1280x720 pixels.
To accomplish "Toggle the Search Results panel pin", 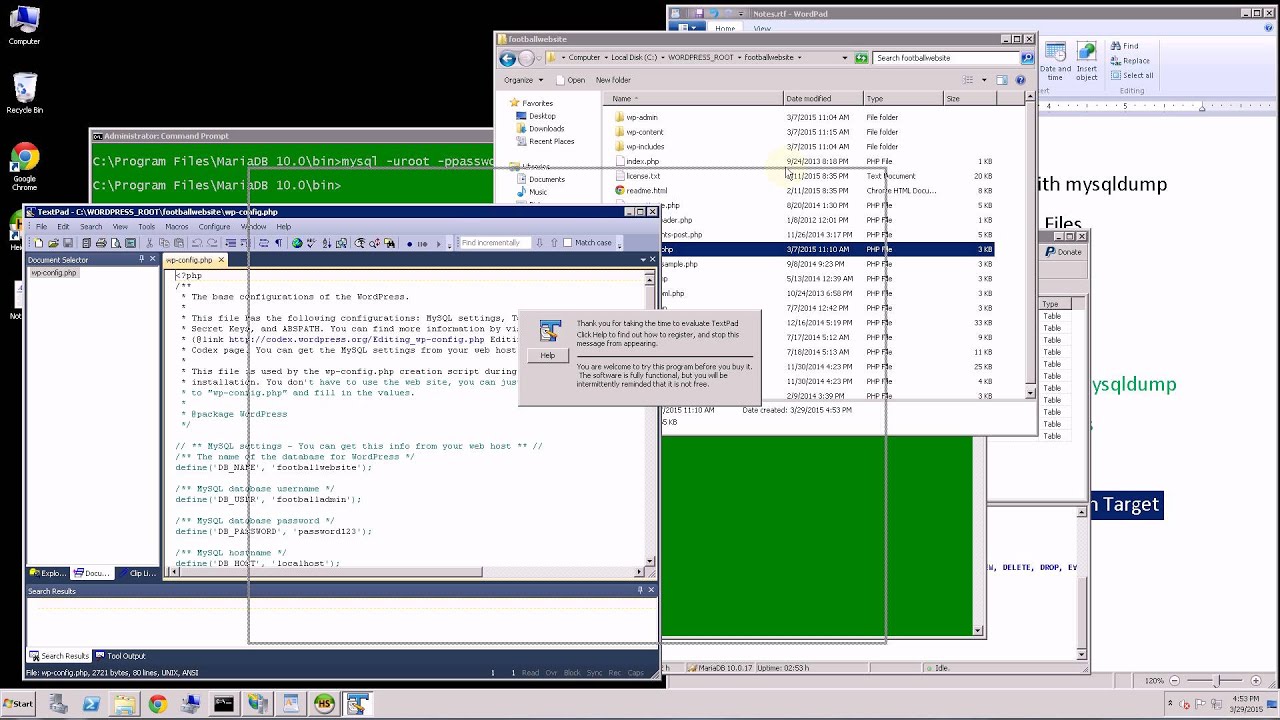I will coord(640,590).
